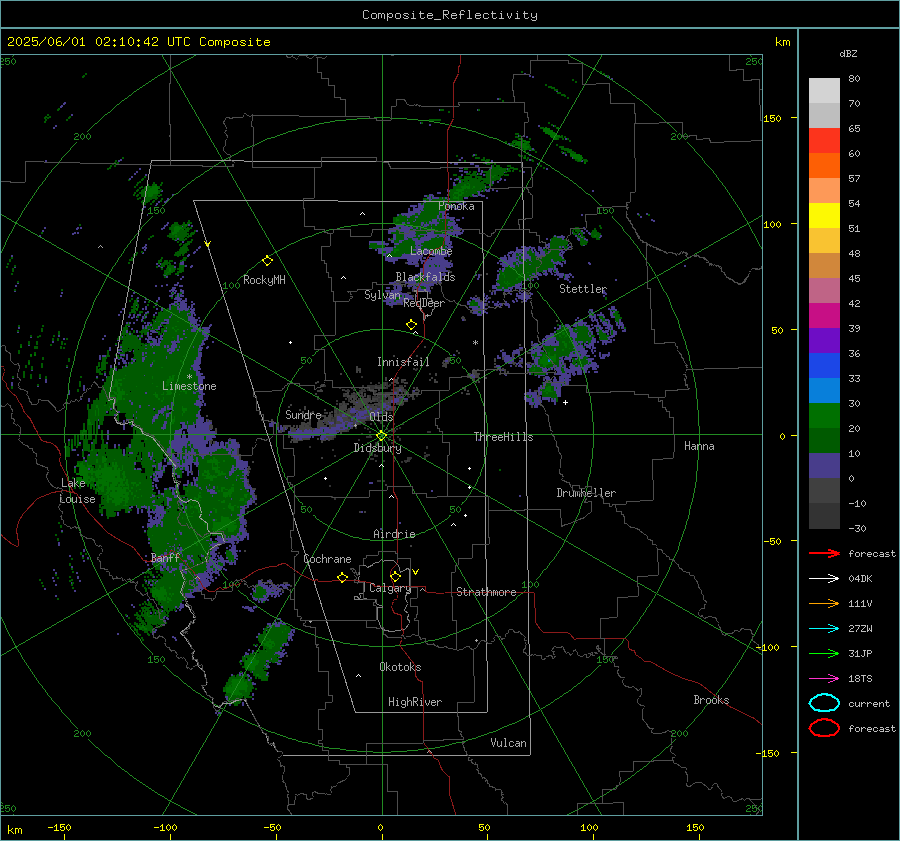Click the Calgary city label
This screenshot has width=900, height=841.
pyautogui.click(x=390, y=588)
